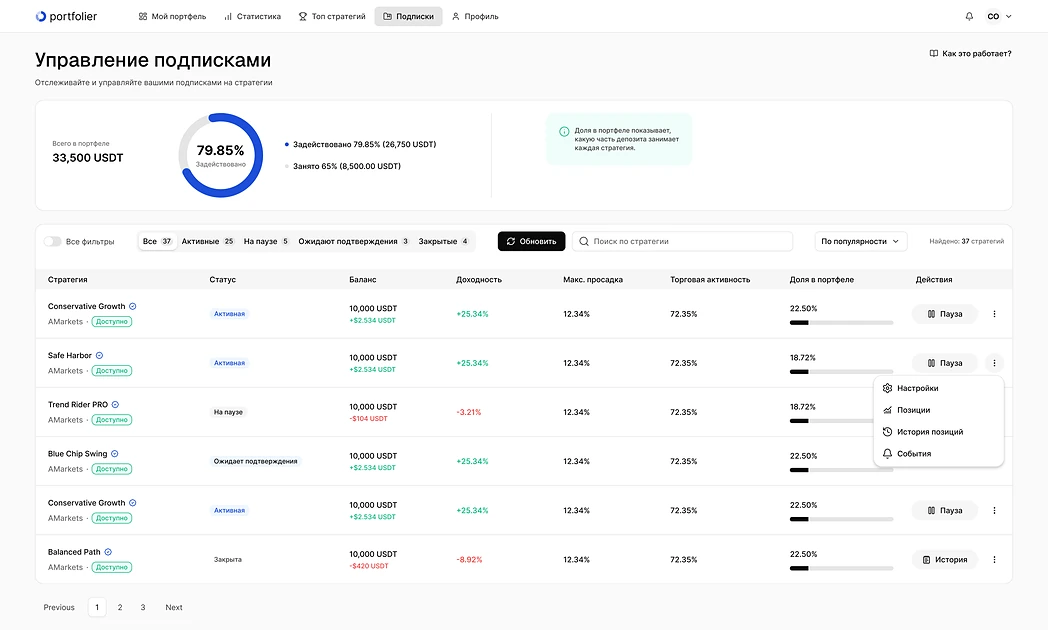Select История позиций in the context menu
The width and height of the screenshot is (1048, 630).
[x=938, y=432]
